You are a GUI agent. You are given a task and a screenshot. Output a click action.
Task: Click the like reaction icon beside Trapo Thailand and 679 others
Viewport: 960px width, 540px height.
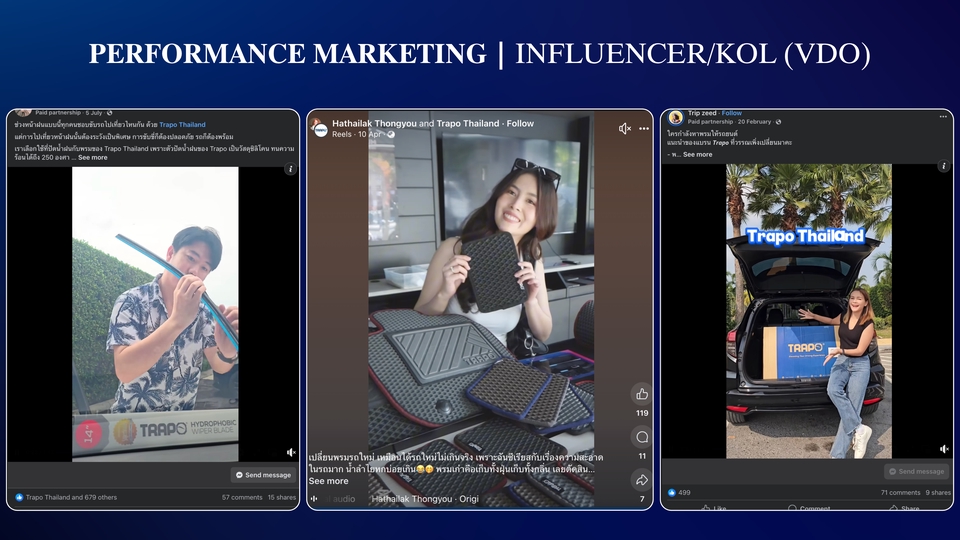pyautogui.click(x=19, y=497)
